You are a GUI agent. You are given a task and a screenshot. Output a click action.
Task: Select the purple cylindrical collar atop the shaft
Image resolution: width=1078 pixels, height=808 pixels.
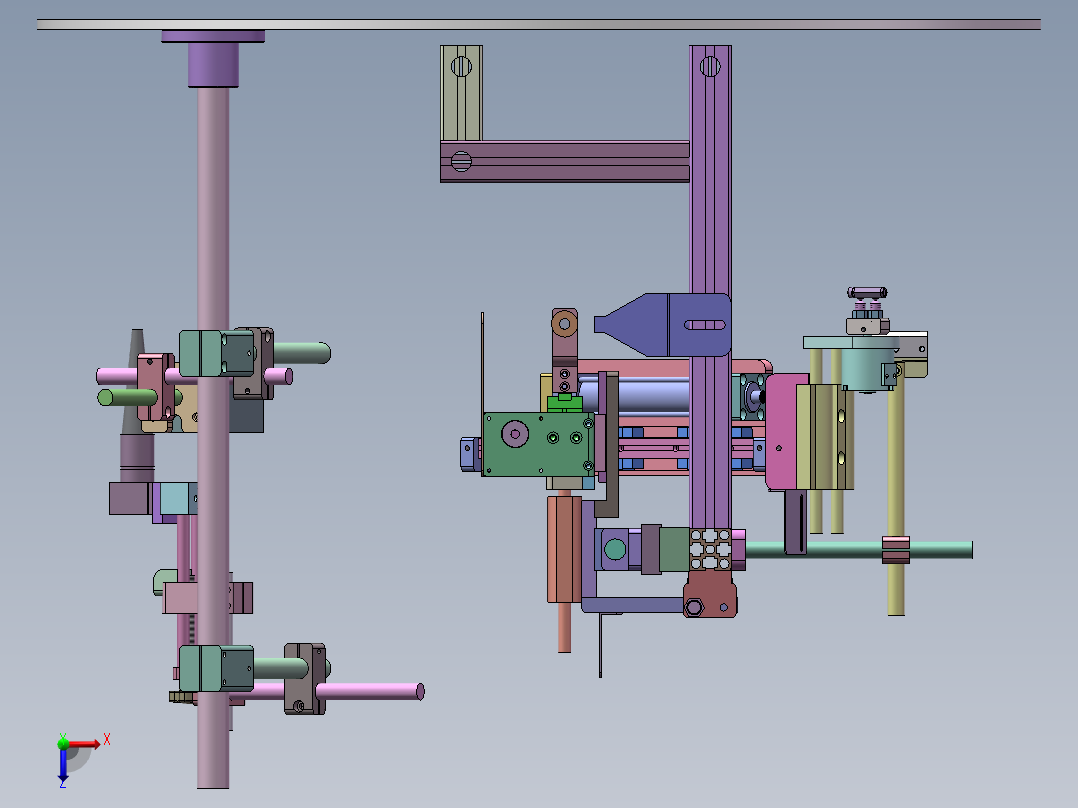click(x=213, y=65)
